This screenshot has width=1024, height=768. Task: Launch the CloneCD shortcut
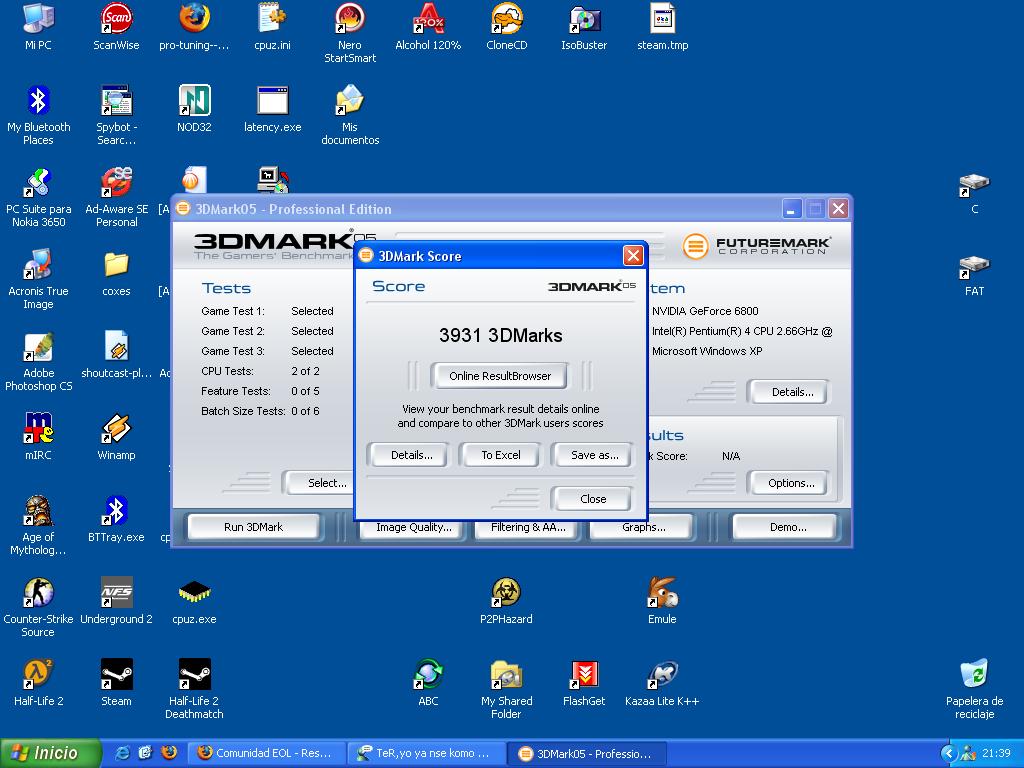[506, 19]
